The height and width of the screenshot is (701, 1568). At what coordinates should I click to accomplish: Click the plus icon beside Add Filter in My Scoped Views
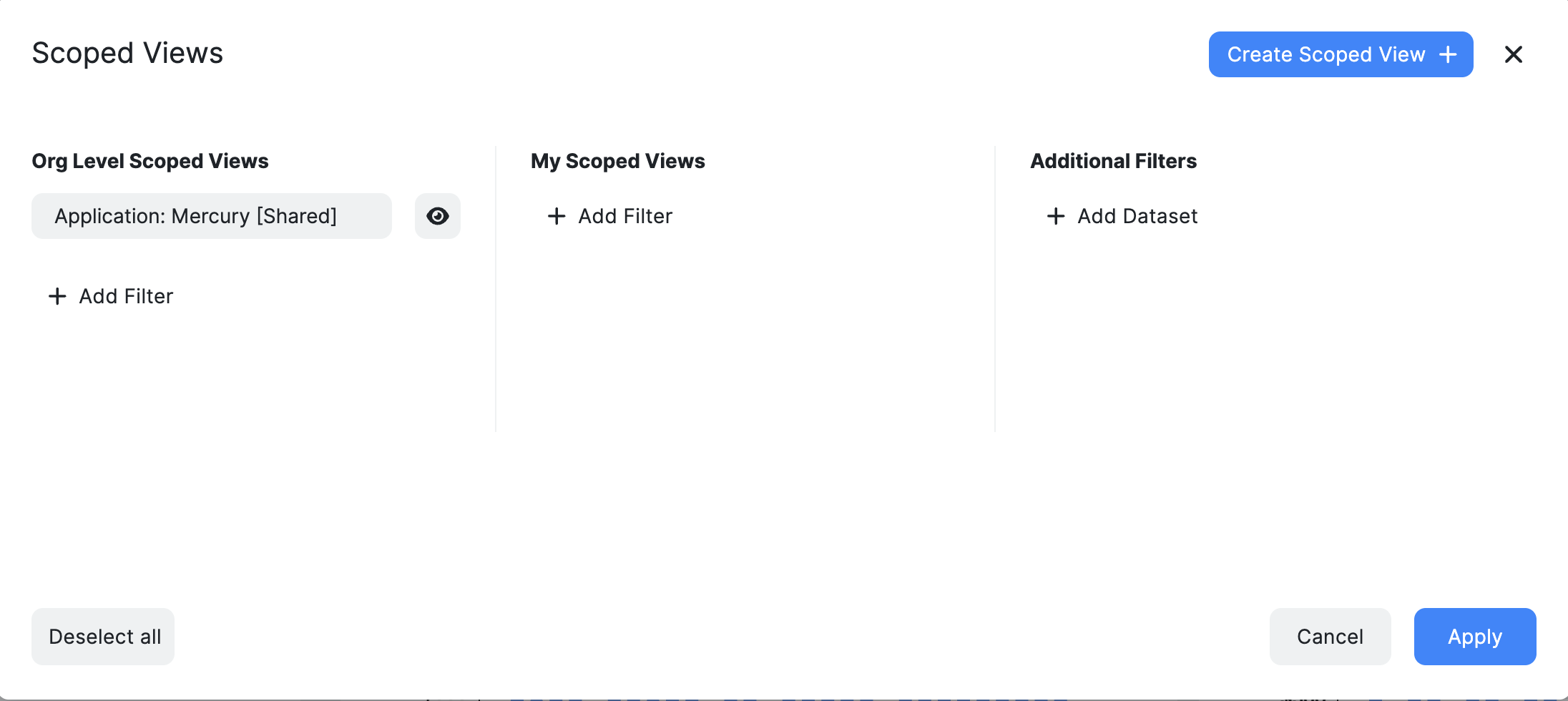pyautogui.click(x=556, y=216)
